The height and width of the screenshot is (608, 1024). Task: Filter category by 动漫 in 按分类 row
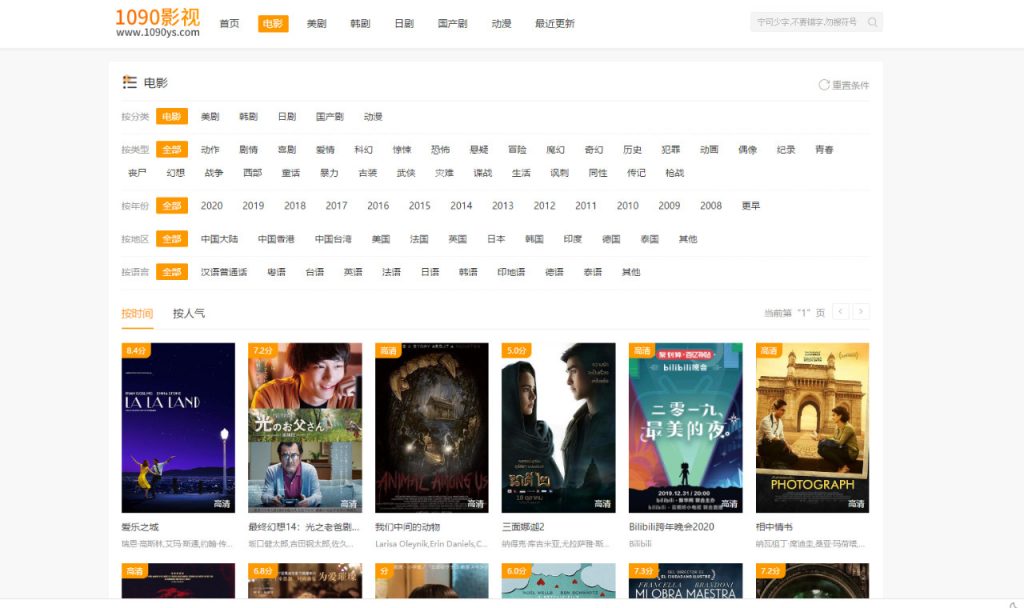point(373,117)
